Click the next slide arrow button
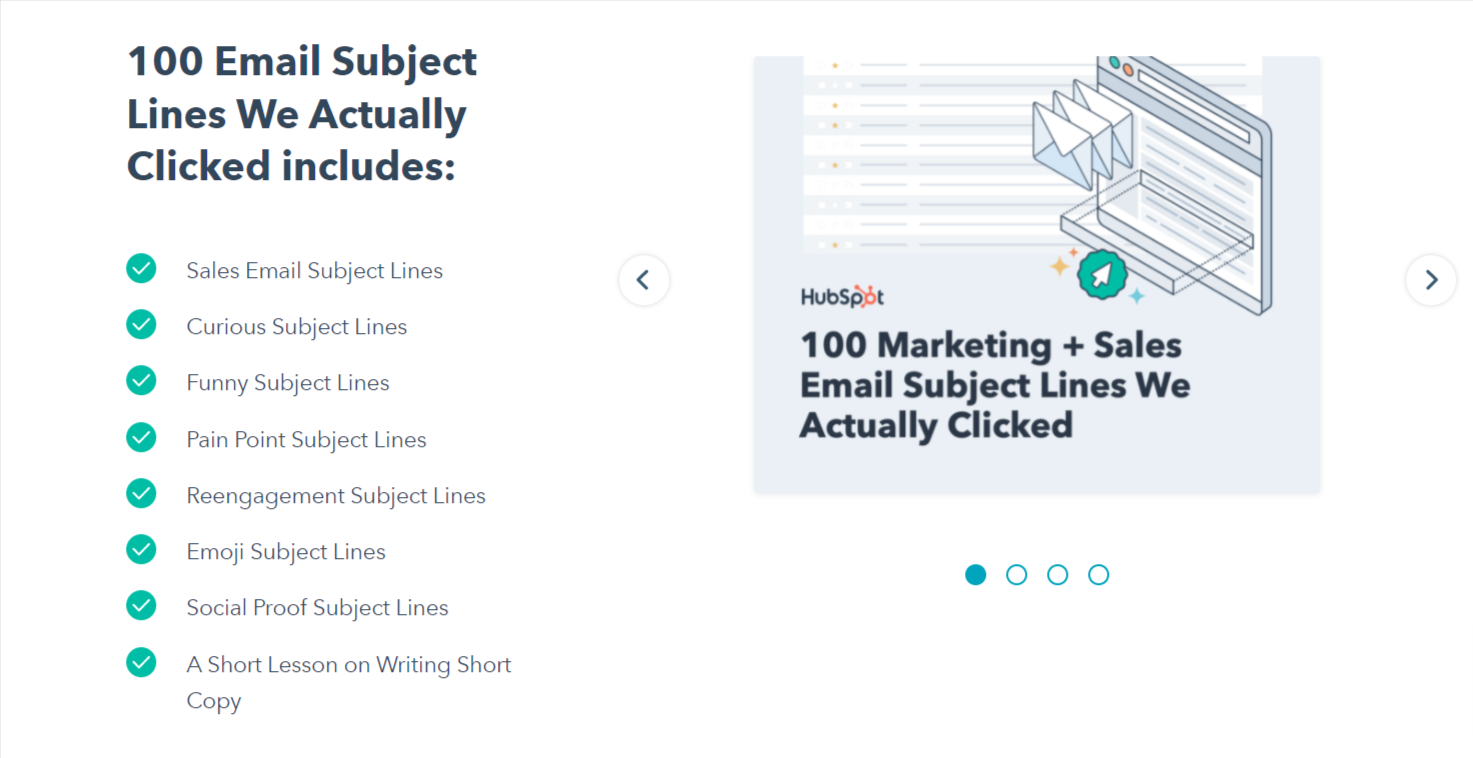The image size is (1473, 758). click(1431, 280)
